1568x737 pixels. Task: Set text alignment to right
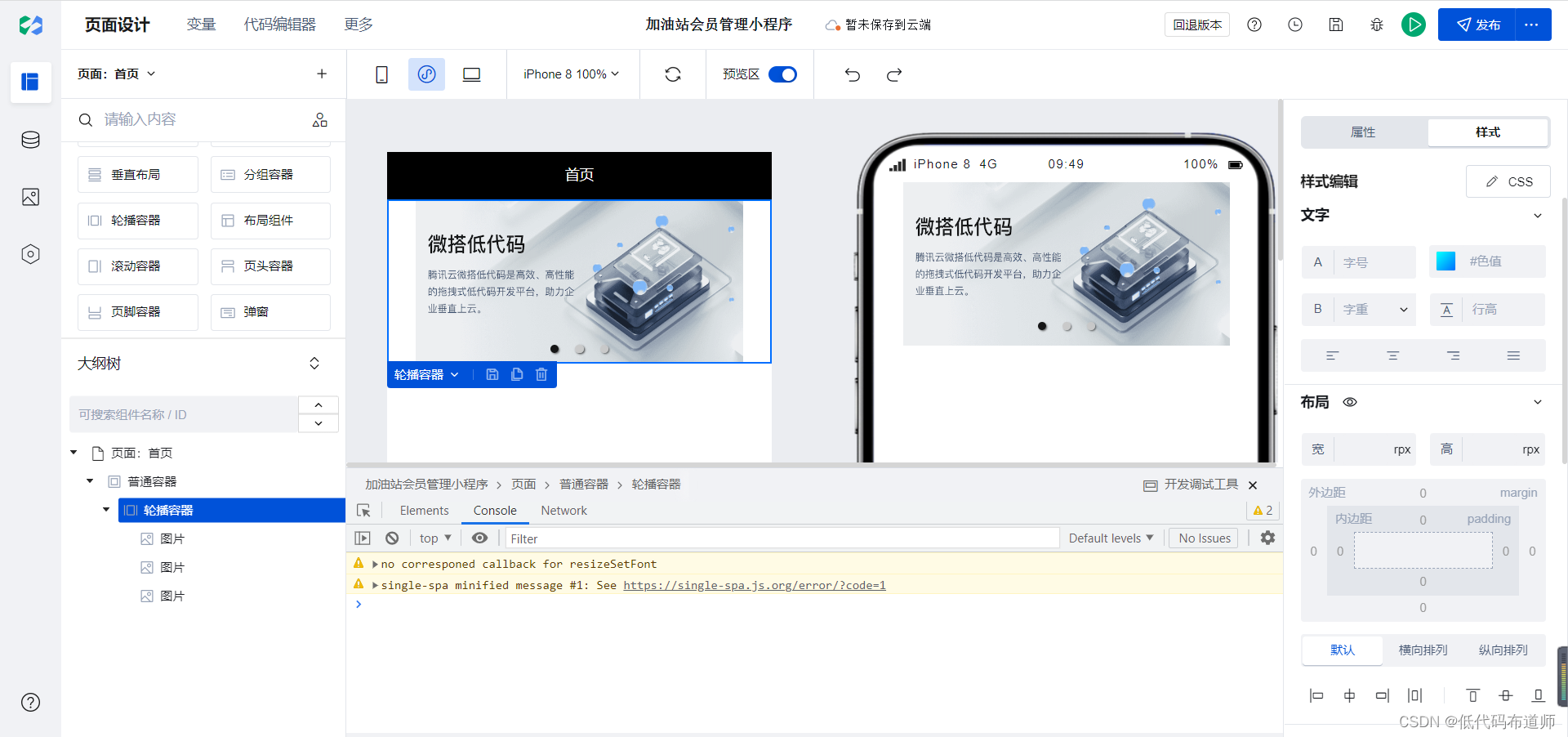tap(1453, 355)
